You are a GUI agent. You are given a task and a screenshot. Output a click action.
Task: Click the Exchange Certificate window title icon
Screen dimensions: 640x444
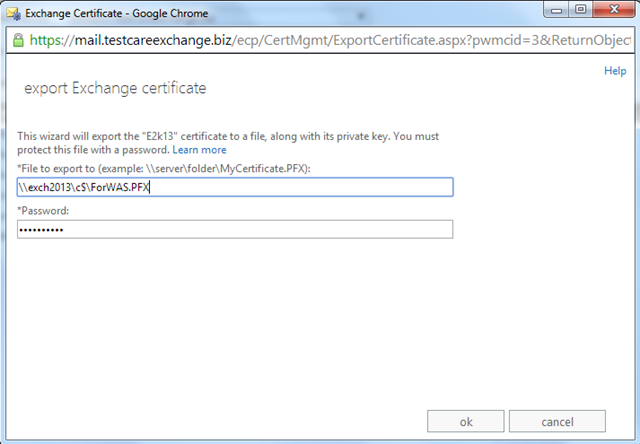click(13, 13)
